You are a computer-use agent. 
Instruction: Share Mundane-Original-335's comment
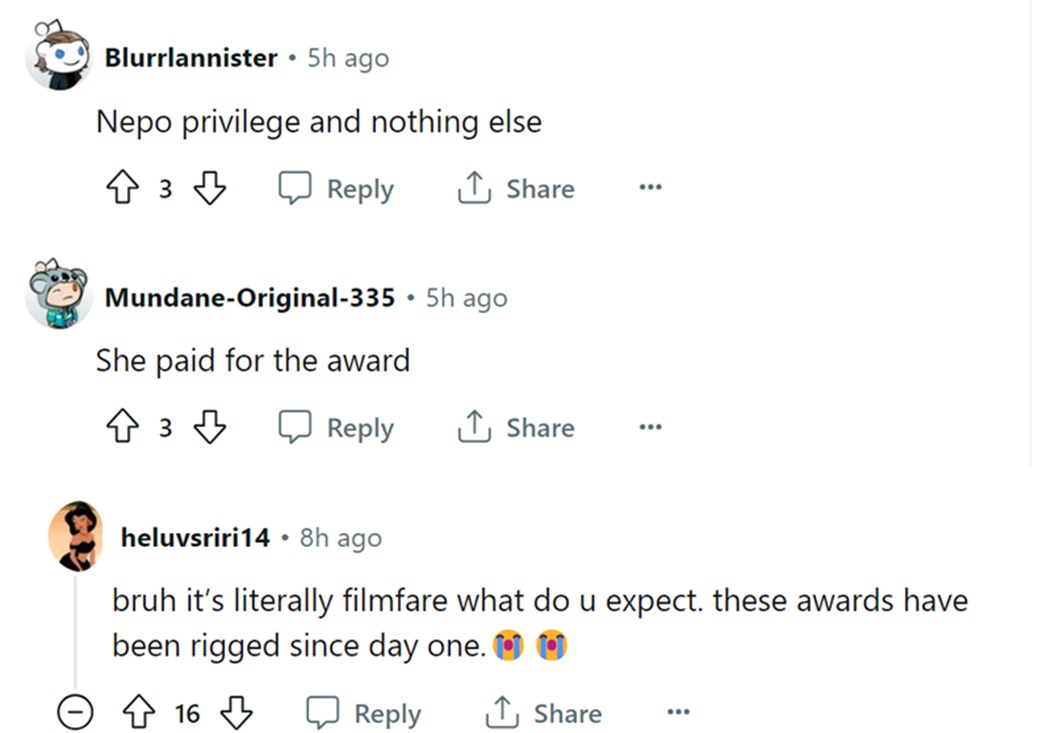(516, 428)
